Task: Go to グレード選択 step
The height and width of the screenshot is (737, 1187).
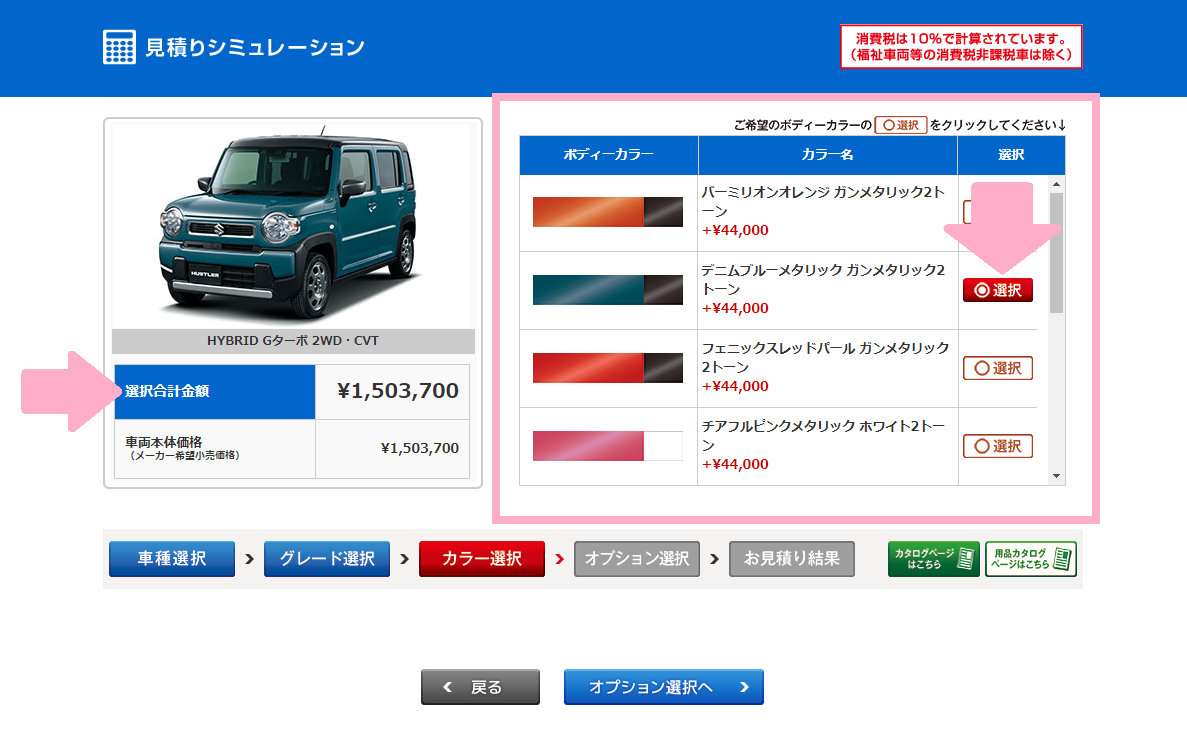Action: click(327, 558)
